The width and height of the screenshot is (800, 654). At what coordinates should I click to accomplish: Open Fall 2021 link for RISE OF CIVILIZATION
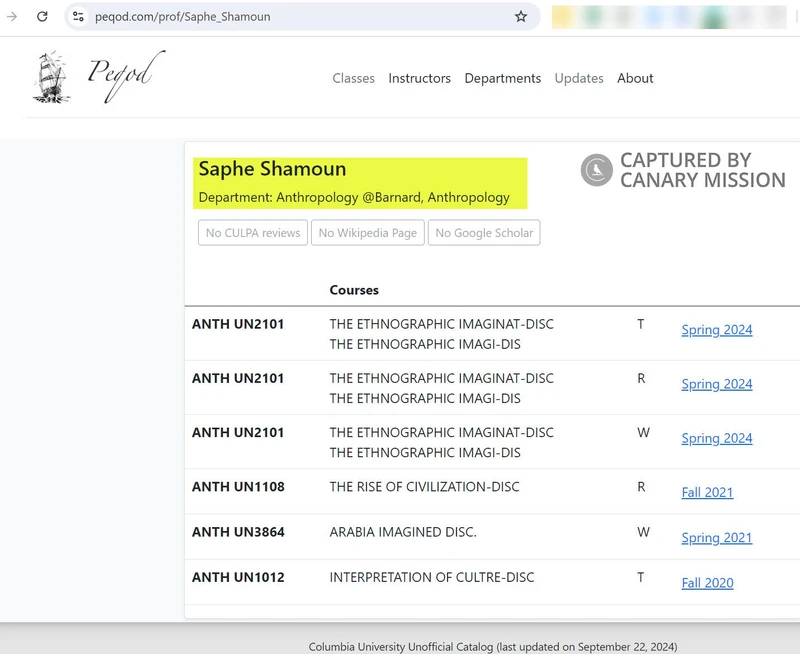pyautogui.click(x=707, y=492)
